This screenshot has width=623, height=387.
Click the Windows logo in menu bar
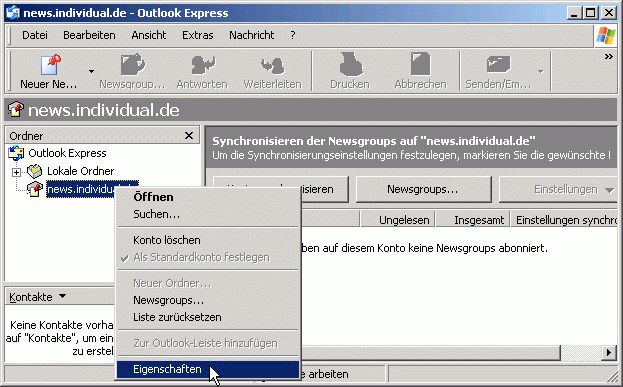(x=606, y=36)
